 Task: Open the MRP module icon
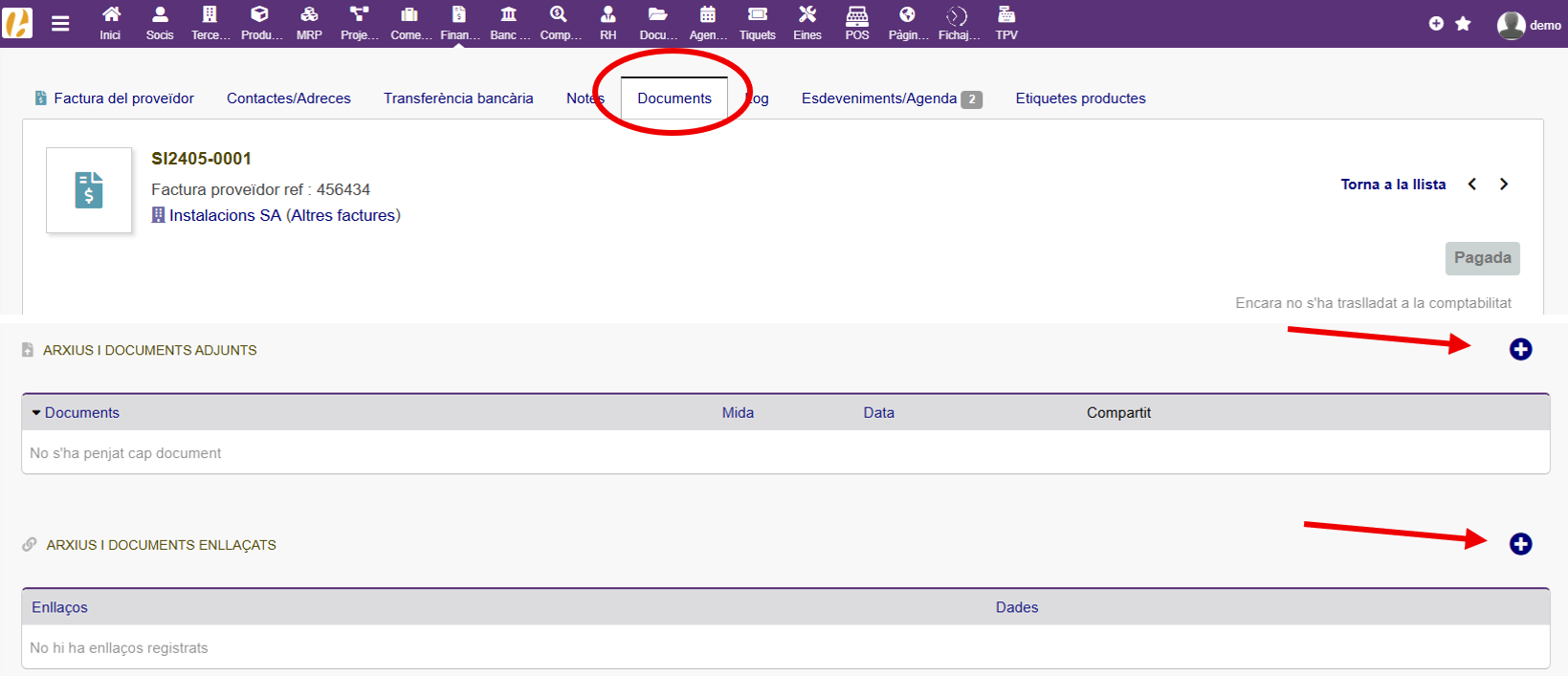[x=309, y=23]
